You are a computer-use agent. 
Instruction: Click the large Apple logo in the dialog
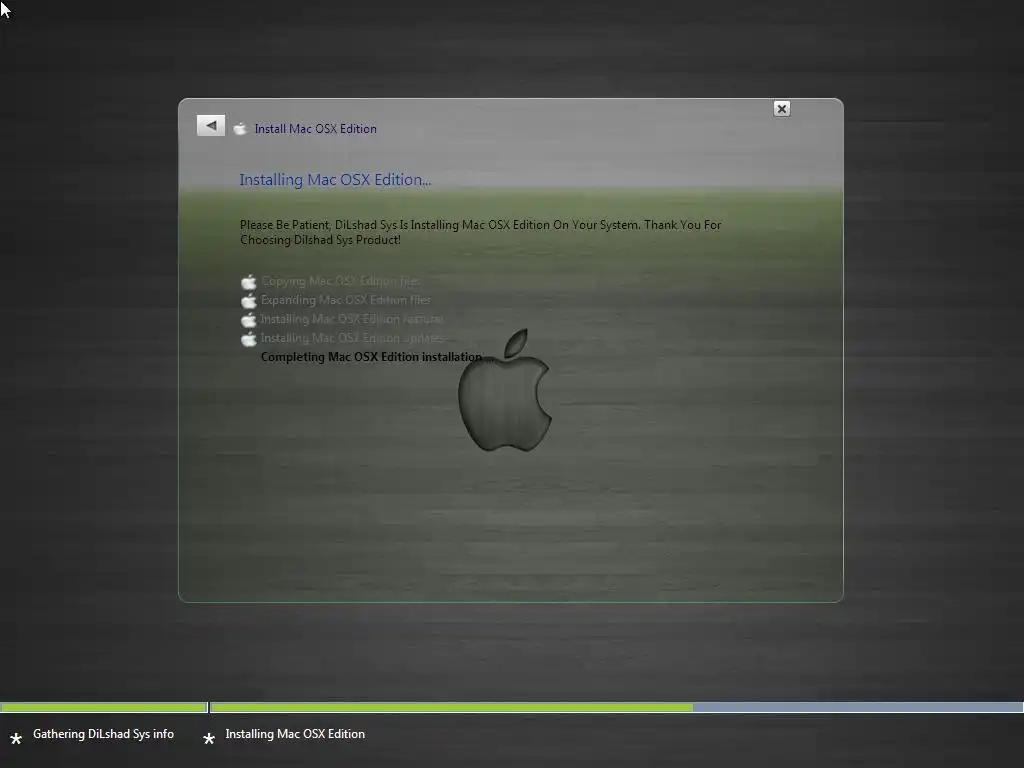[505, 390]
